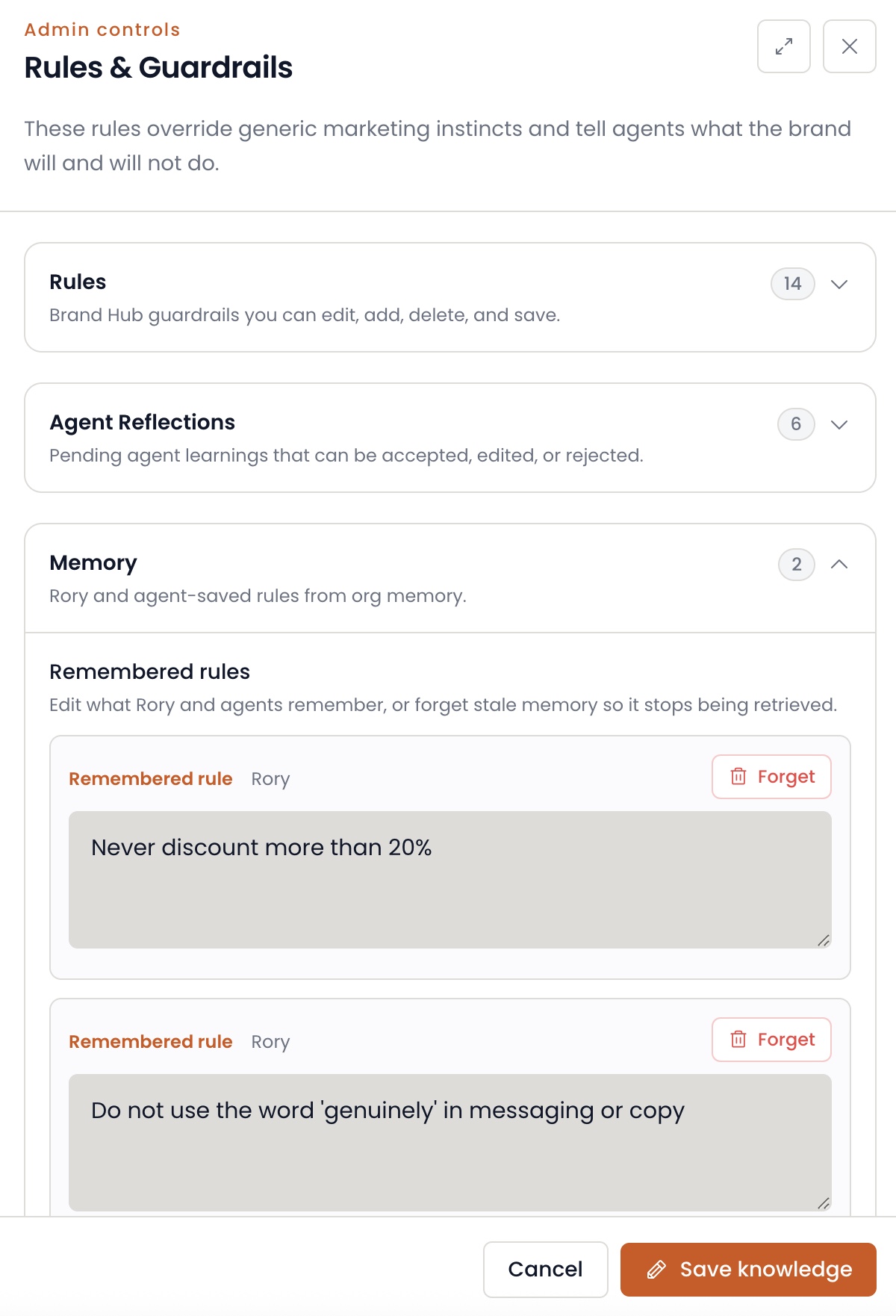Expand the Rules section chevron
Screen dimensions: 896x1316
tap(839, 284)
